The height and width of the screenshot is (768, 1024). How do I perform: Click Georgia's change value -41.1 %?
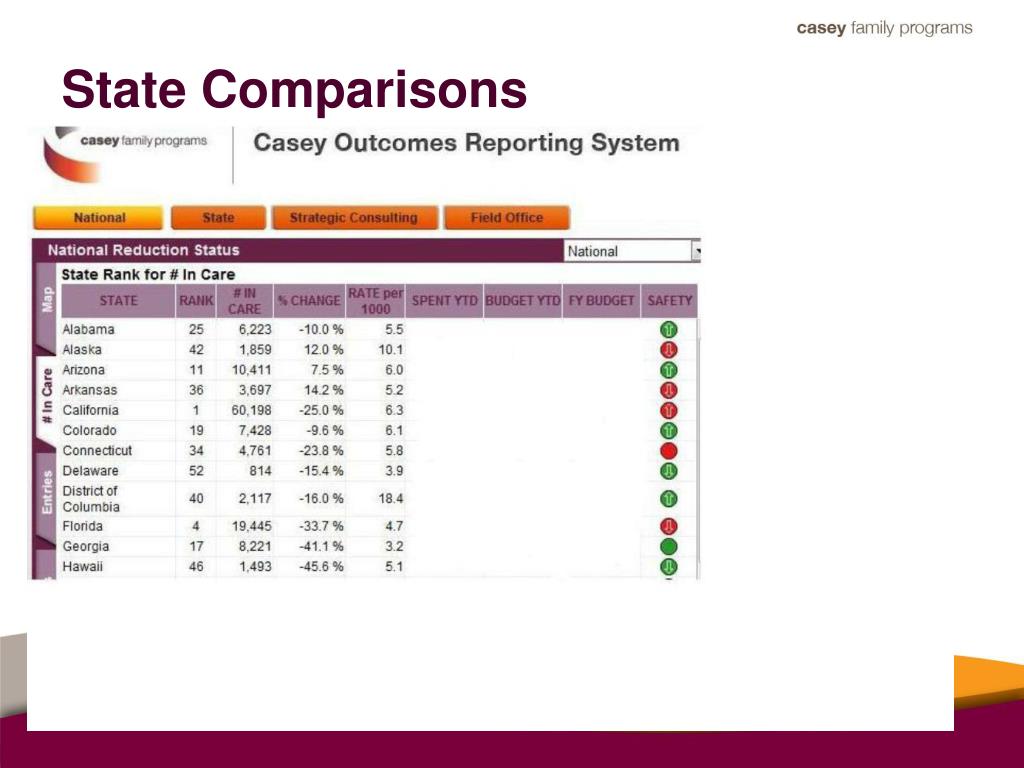tap(321, 546)
